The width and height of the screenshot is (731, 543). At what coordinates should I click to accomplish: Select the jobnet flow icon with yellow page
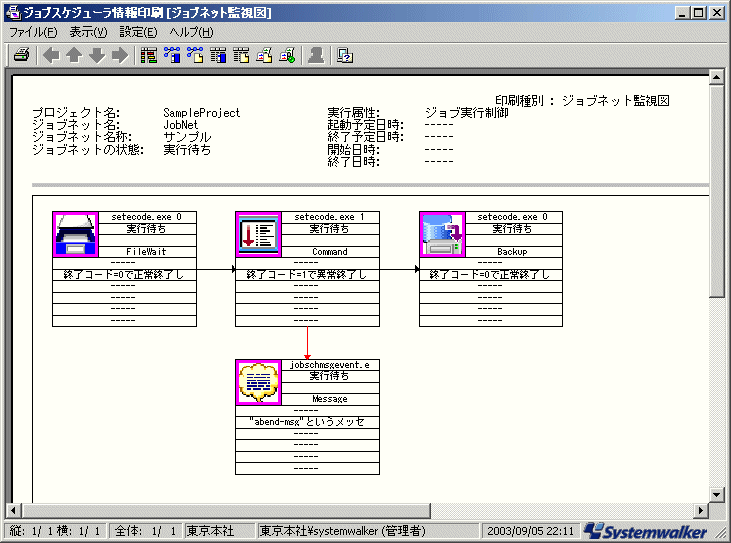195,55
